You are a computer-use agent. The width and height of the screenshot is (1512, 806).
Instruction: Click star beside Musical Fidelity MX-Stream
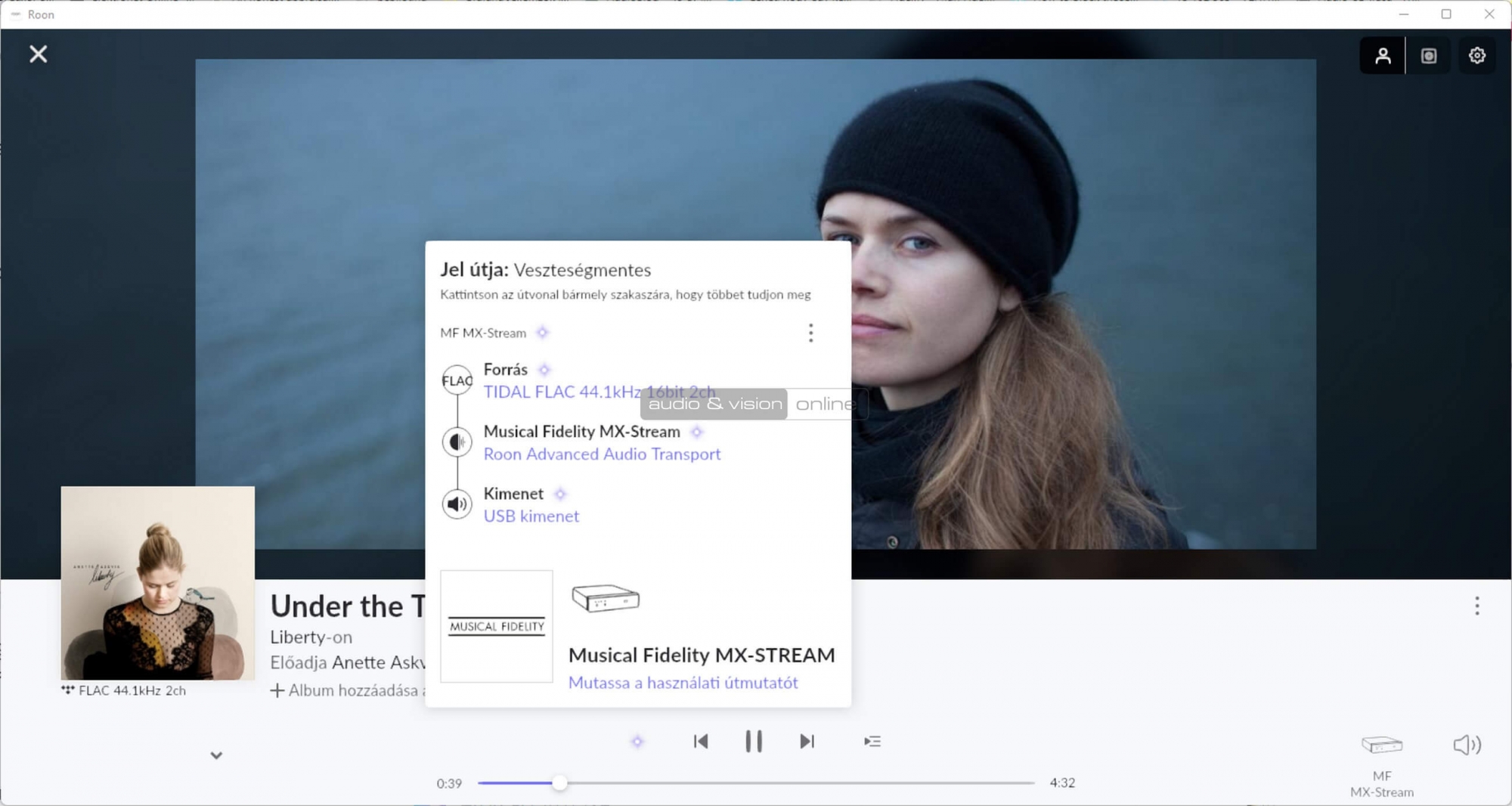[x=697, y=432]
